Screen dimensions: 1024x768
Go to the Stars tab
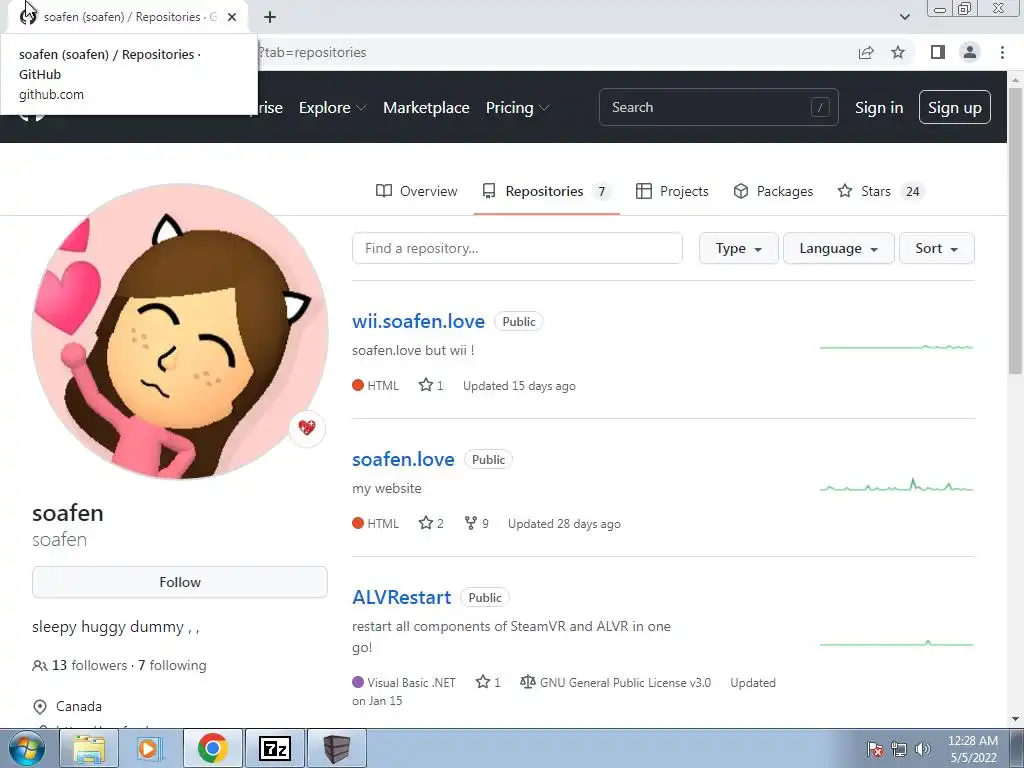pyautogui.click(x=880, y=191)
